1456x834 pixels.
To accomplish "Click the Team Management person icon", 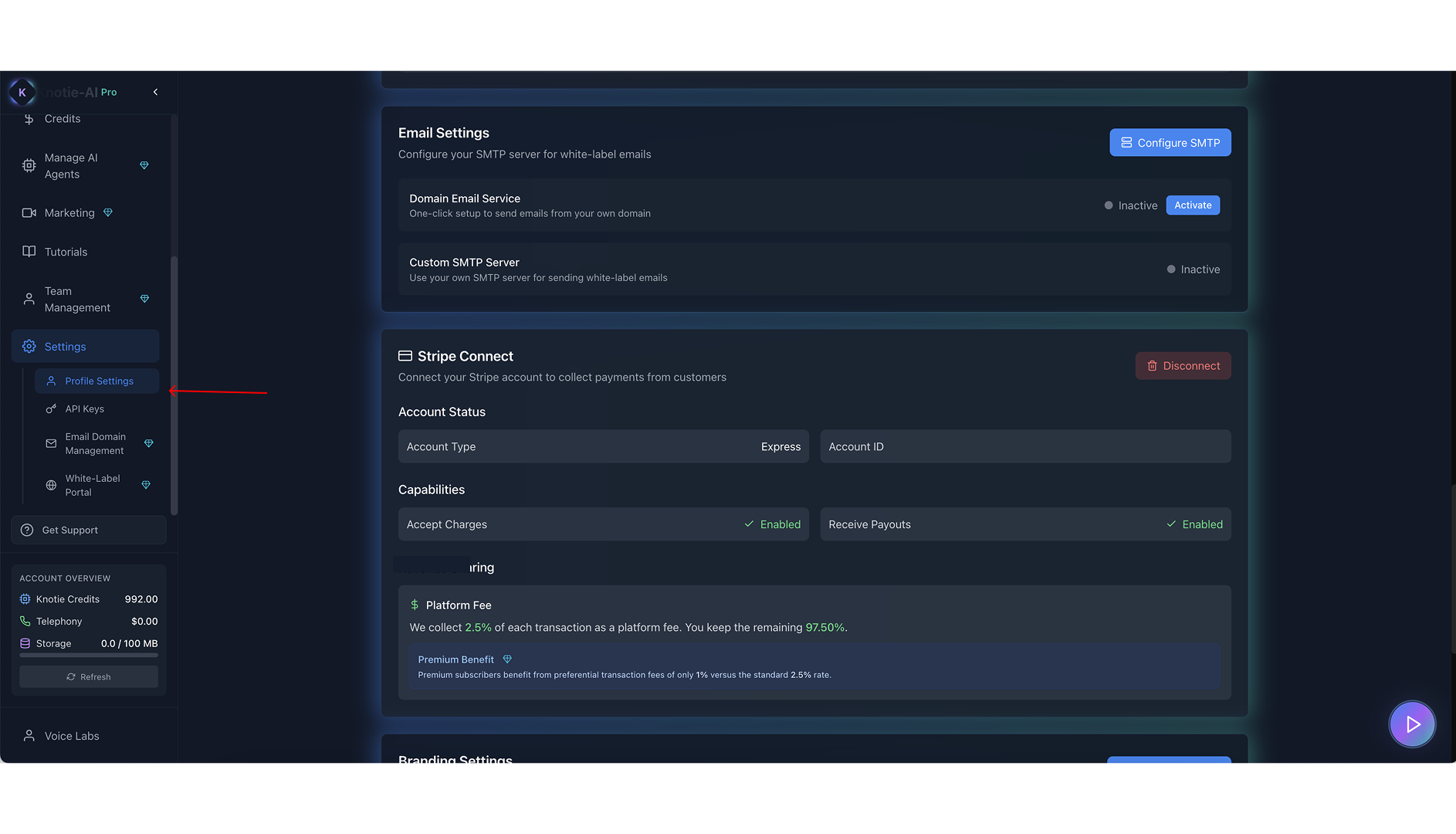I will (29, 299).
